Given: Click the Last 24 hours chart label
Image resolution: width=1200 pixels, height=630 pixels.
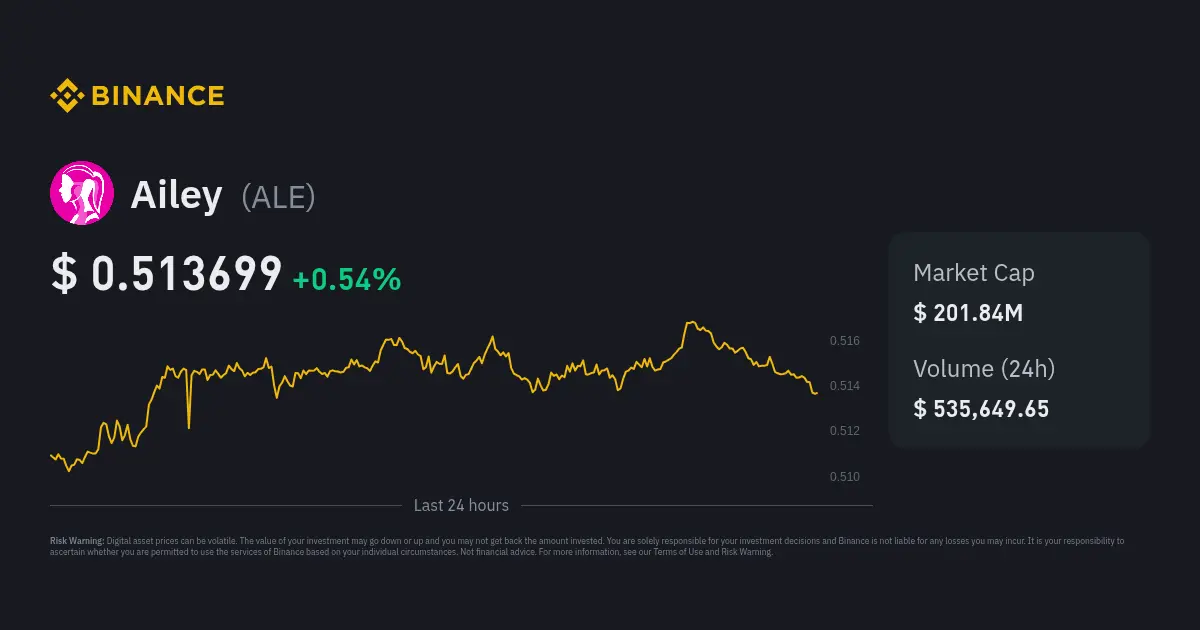Looking at the screenshot, I should 461,505.
